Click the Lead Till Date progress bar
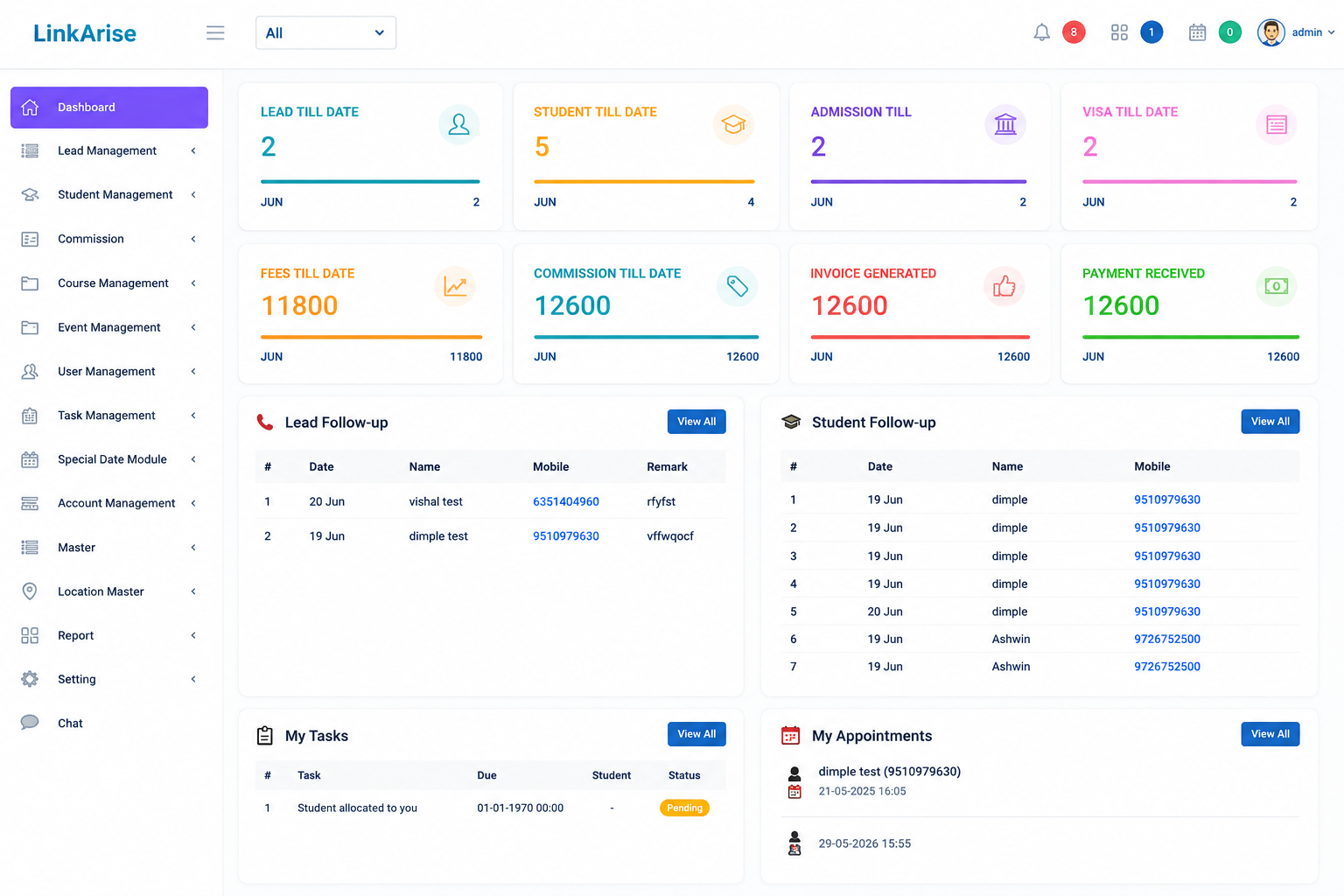The width and height of the screenshot is (1344, 896). [x=370, y=181]
